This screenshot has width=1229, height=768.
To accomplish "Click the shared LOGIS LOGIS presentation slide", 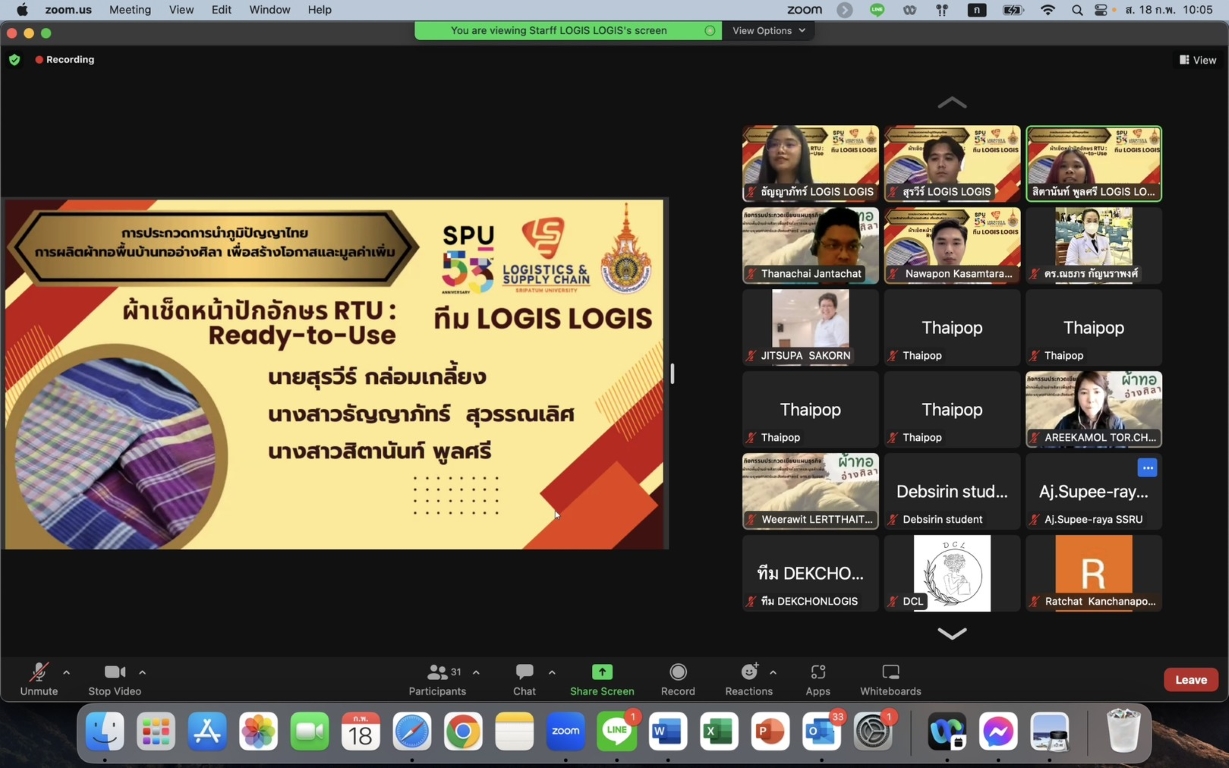I will (335, 374).
